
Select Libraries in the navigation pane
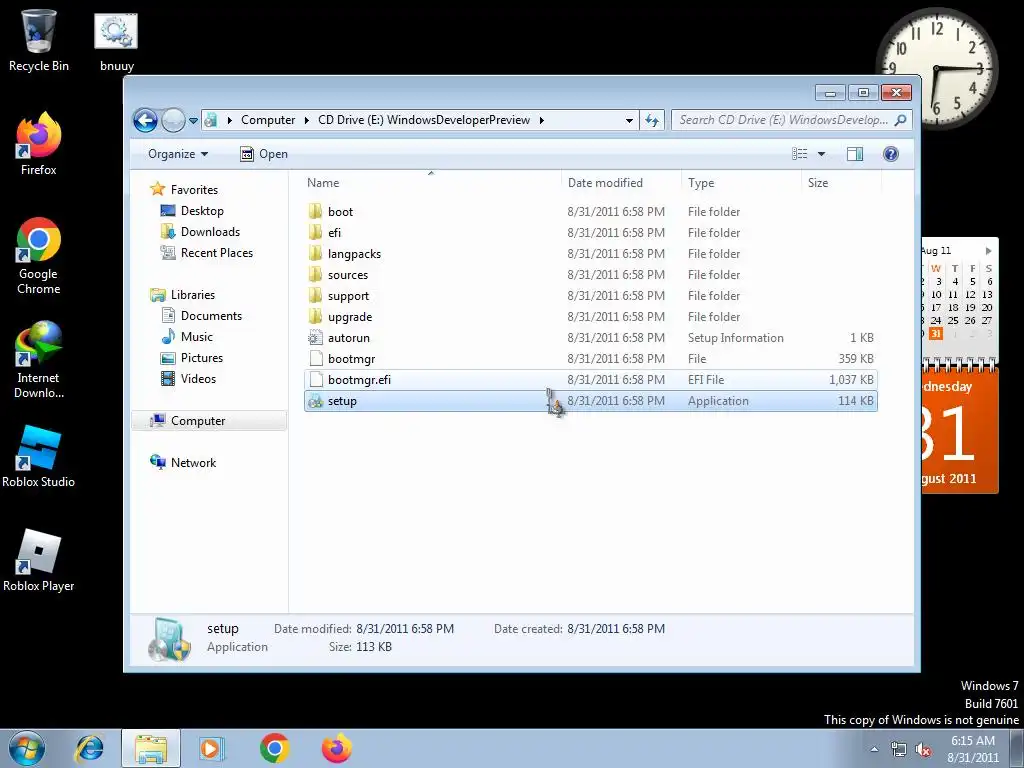click(x=193, y=295)
